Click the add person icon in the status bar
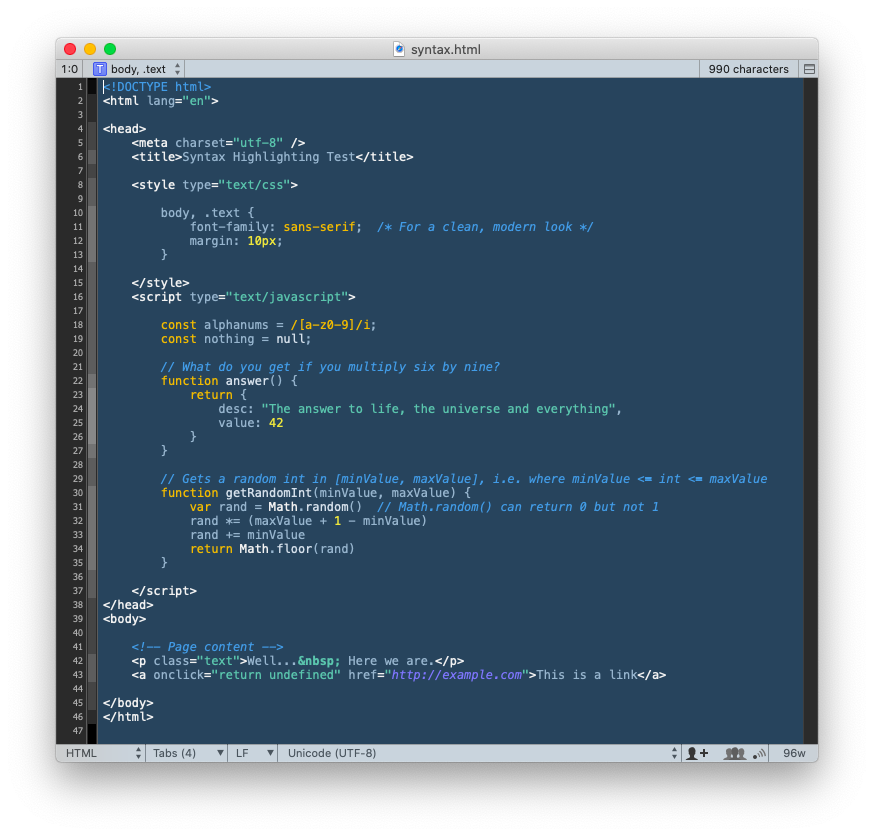 697,754
